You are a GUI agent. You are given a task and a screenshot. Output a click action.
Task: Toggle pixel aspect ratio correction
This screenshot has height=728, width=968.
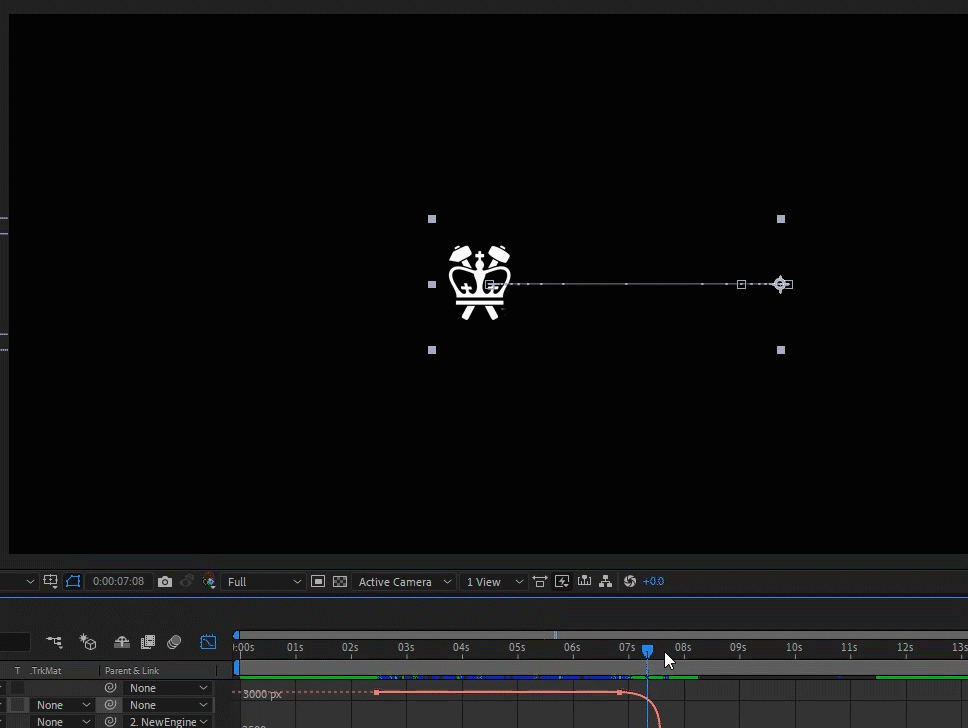pyautogui.click(x=540, y=582)
